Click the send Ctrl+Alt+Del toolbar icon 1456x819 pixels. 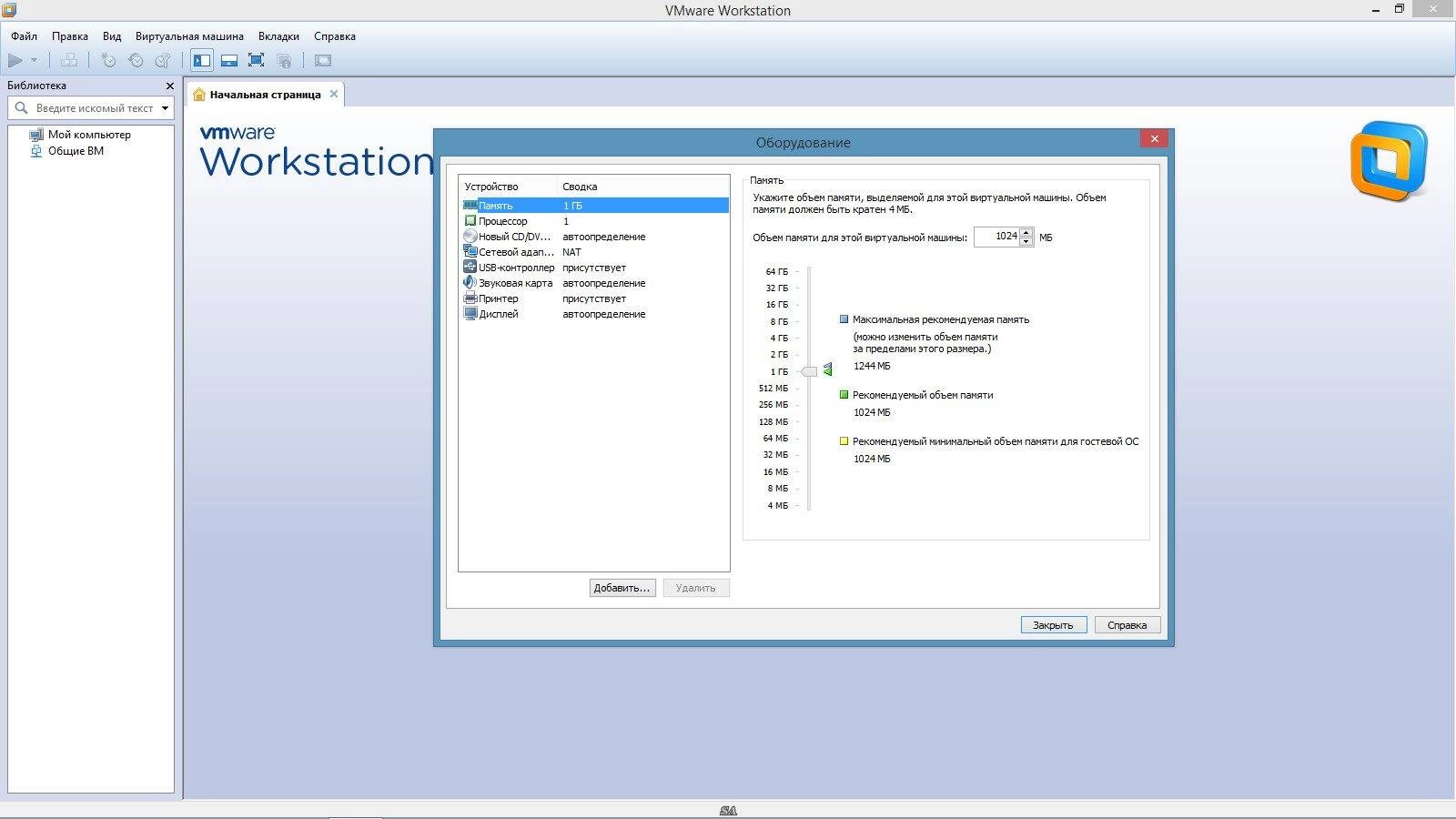[x=69, y=61]
